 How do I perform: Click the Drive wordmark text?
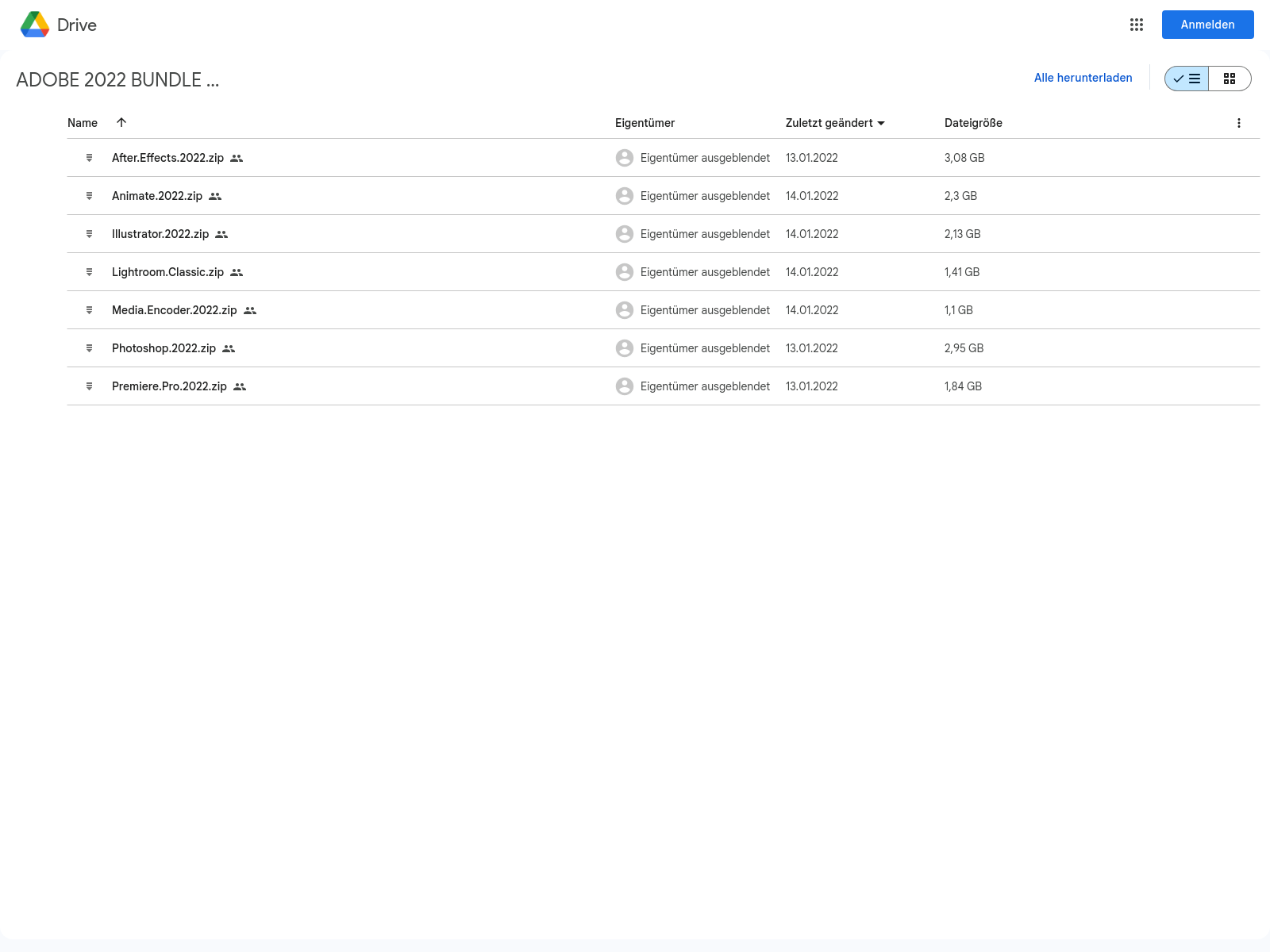77,25
